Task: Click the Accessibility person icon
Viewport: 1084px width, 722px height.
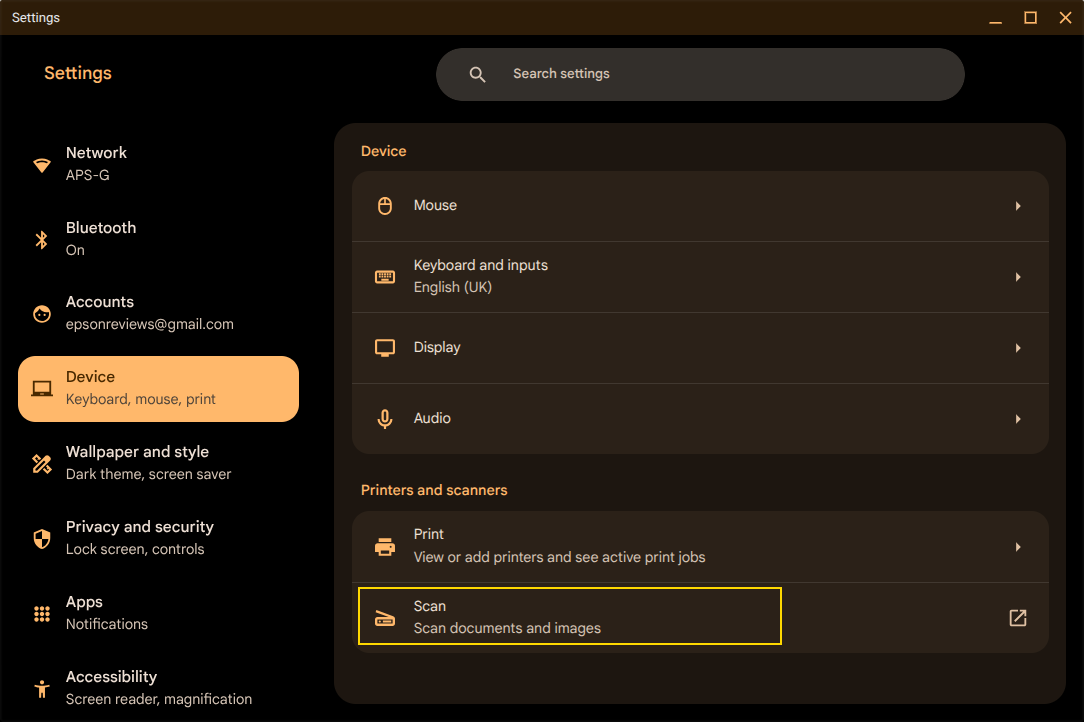Action: click(41, 688)
